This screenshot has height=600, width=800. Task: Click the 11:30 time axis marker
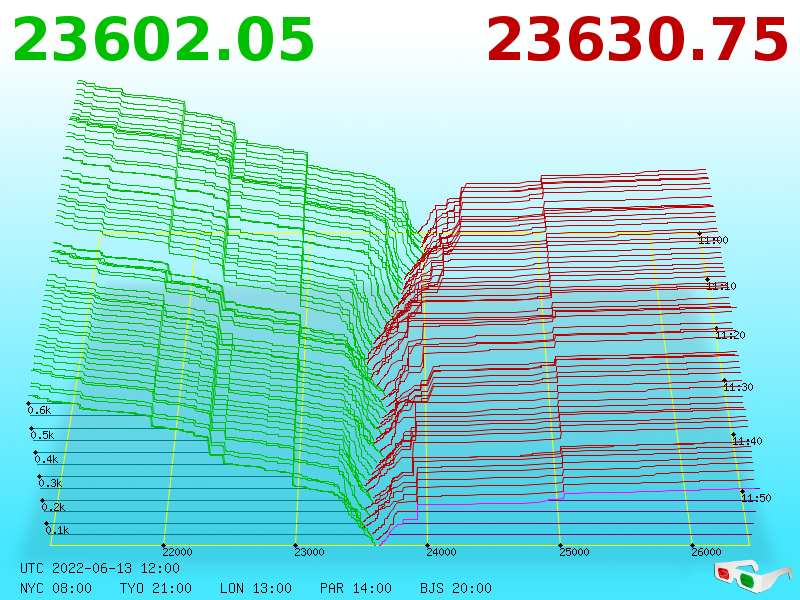click(738, 387)
